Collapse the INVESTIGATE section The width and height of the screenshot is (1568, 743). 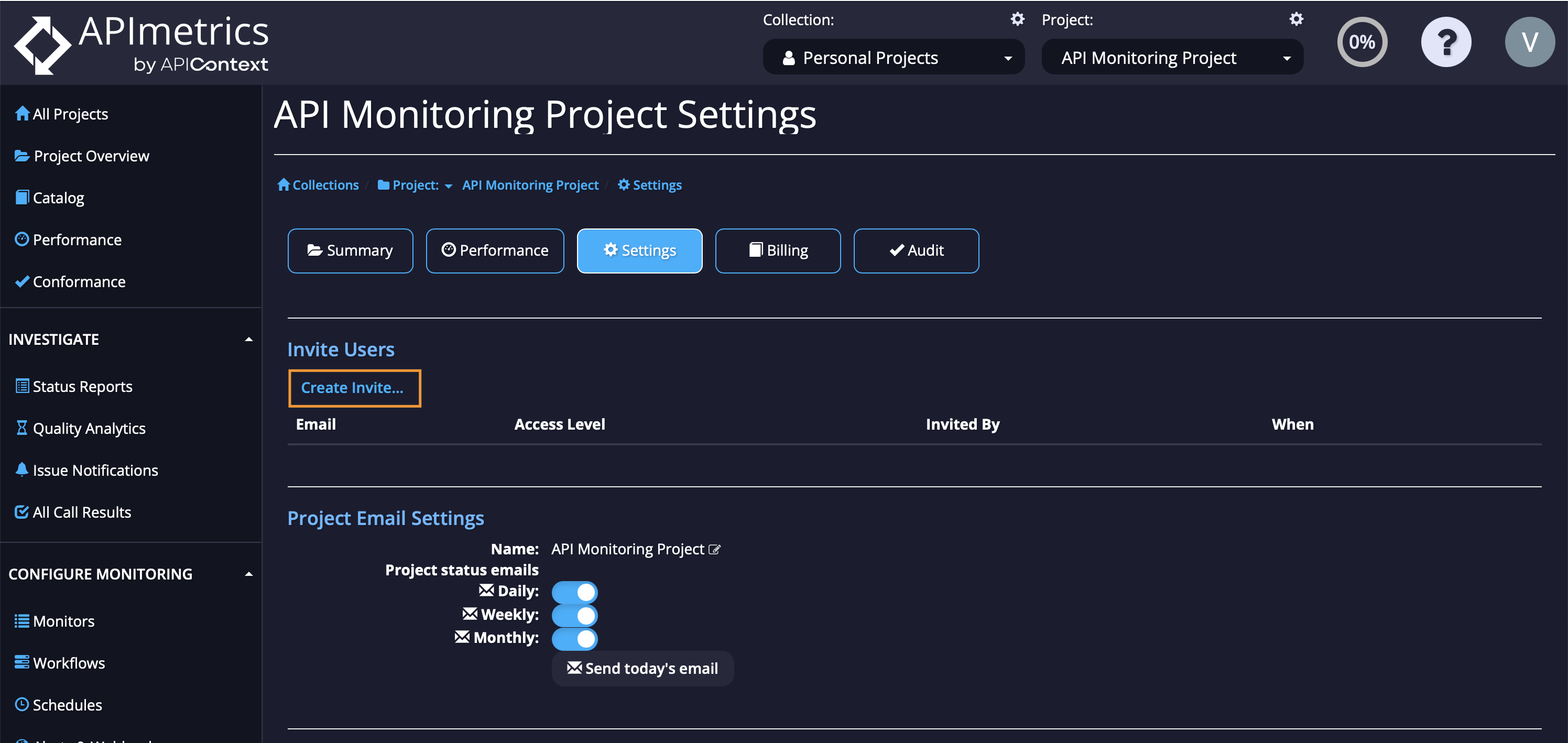pyautogui.click(x=248, y=339)
